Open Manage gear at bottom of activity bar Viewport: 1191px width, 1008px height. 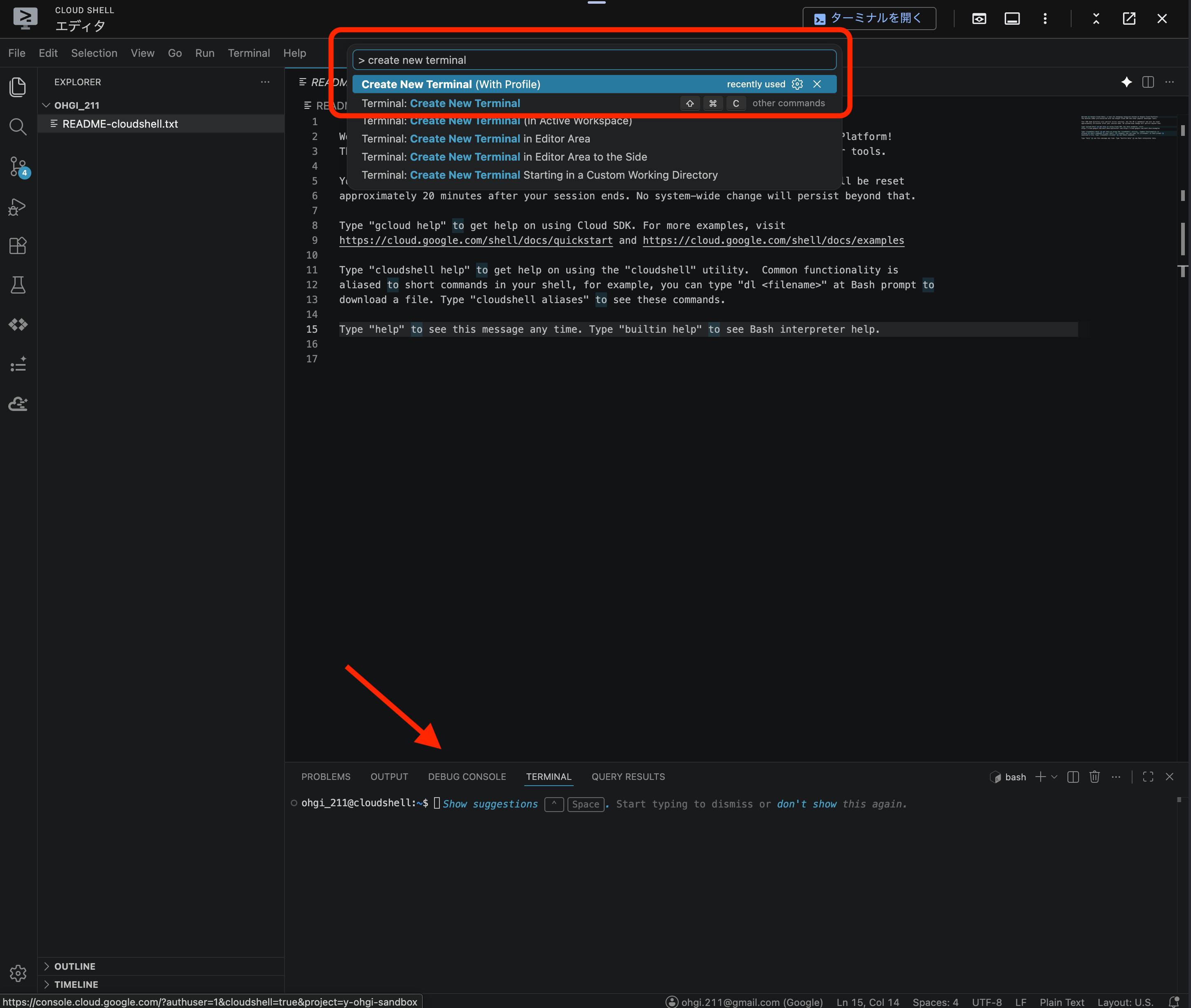[18, 973]
